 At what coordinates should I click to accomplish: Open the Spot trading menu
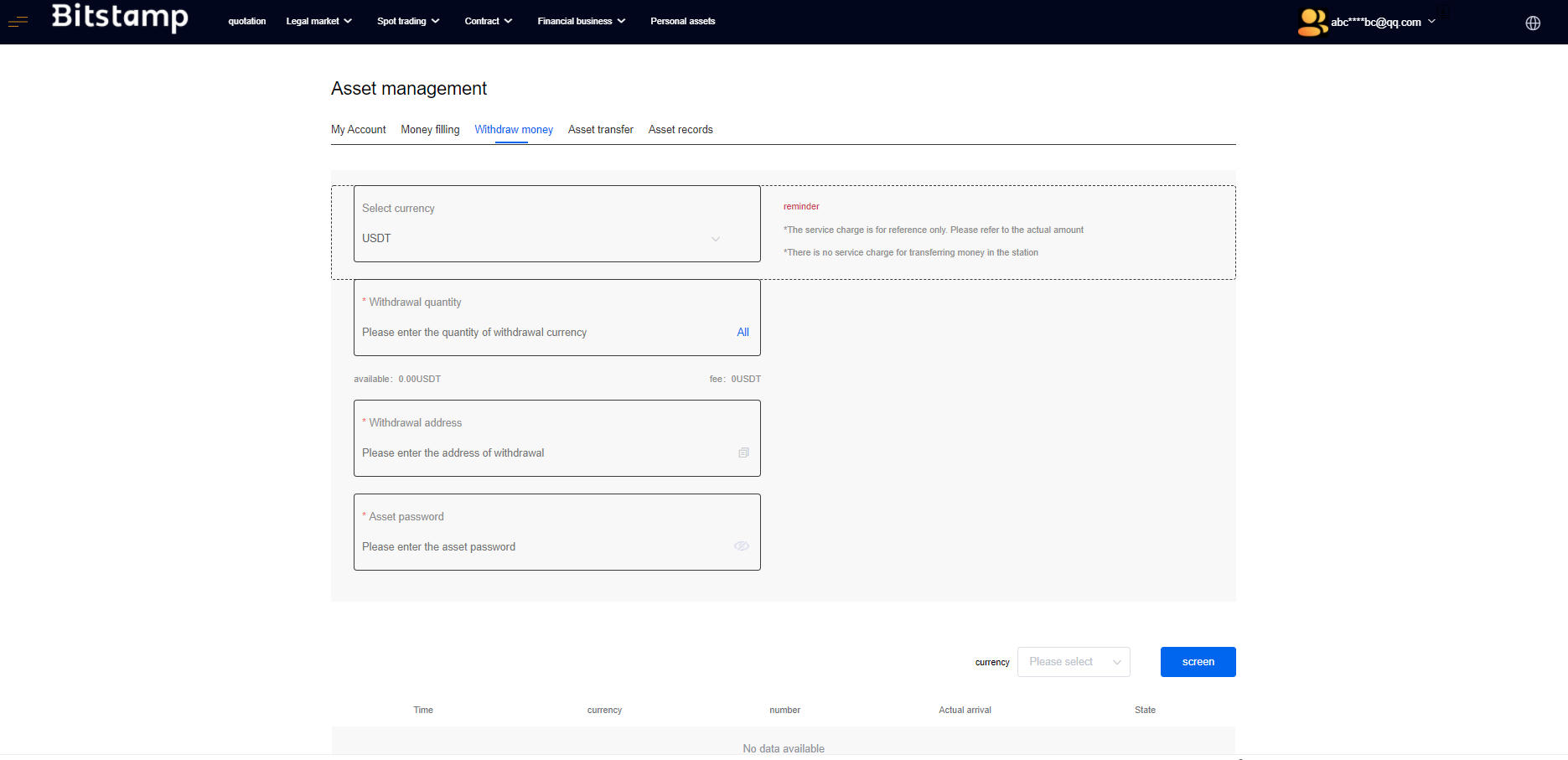pyautogui.click(x=408, y=21)
